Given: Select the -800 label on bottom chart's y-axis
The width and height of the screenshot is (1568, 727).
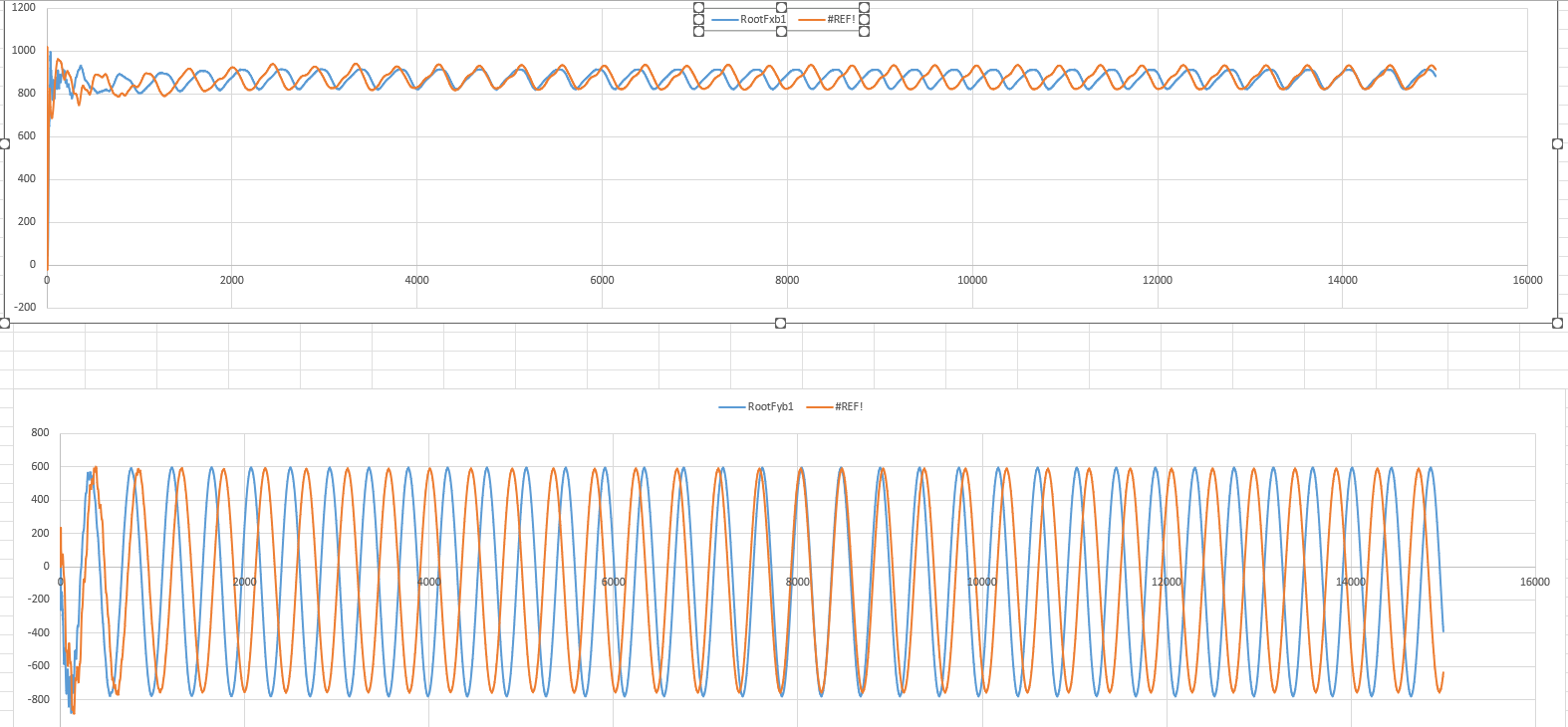Looking at the screenshot, I should (38, 699).
